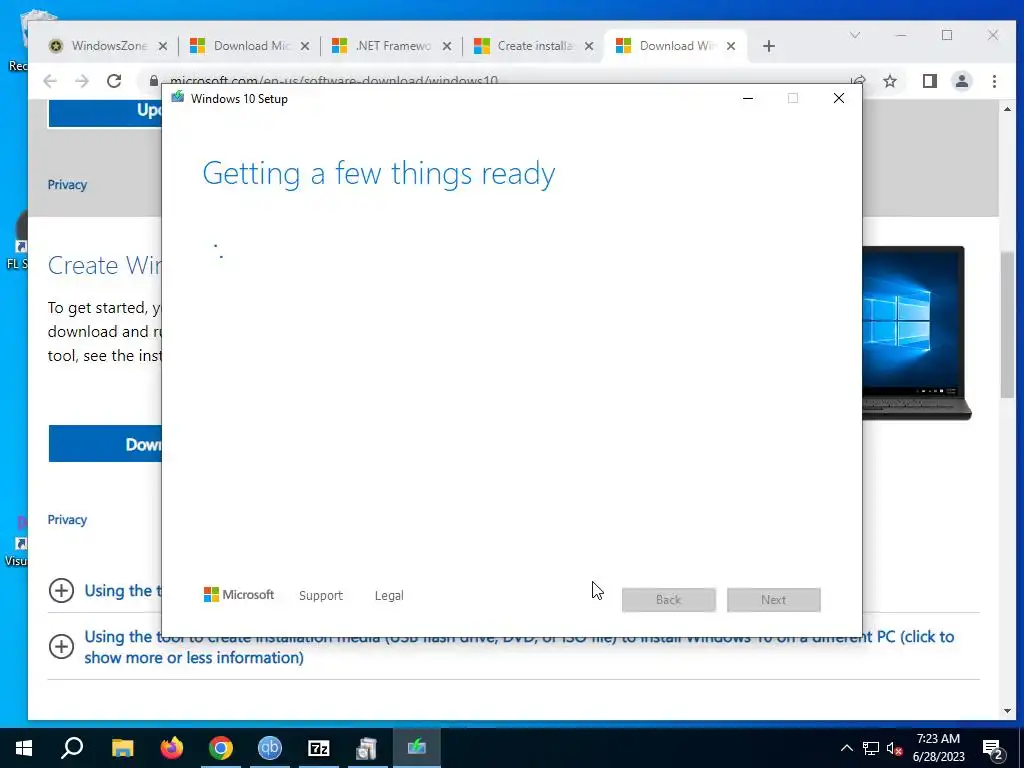Click the Microsoft logo in Setup
1024x768 pixels.
(x=239, y=594)
